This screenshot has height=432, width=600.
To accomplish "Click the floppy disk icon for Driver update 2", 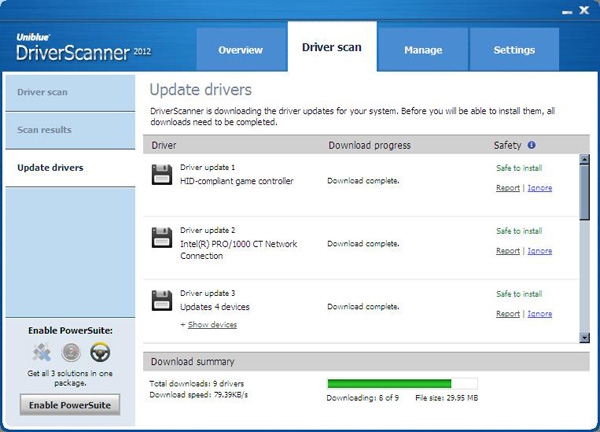I will point(162,237).
